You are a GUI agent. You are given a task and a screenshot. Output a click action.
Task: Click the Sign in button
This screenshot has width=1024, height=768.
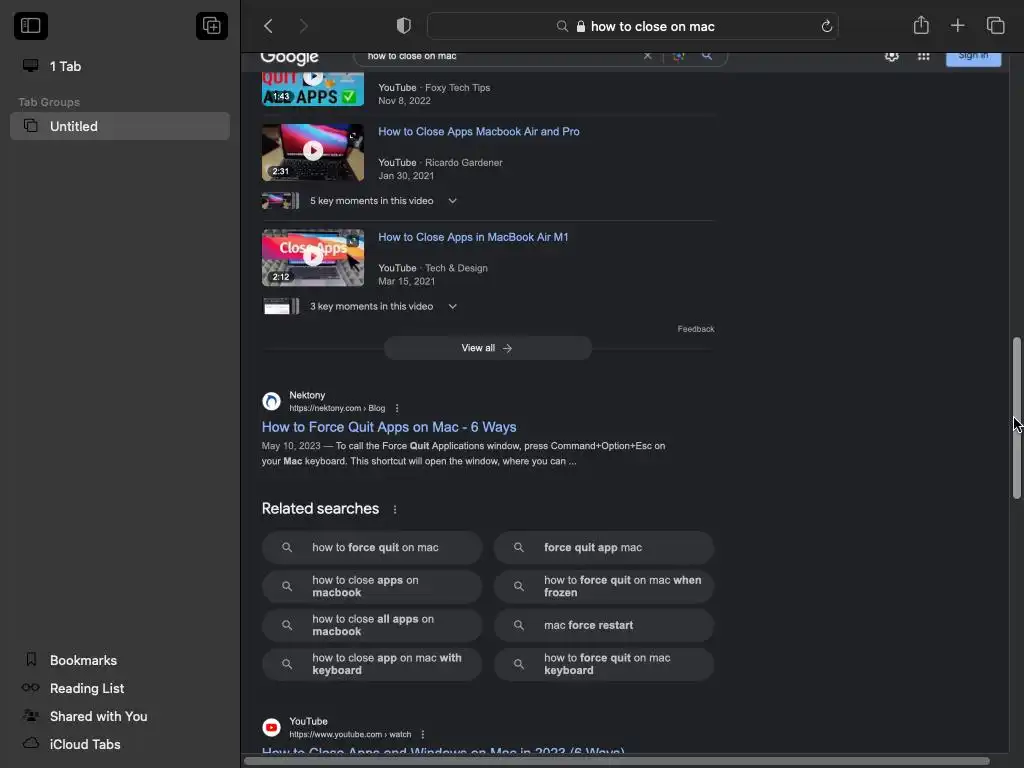[973, 59]
